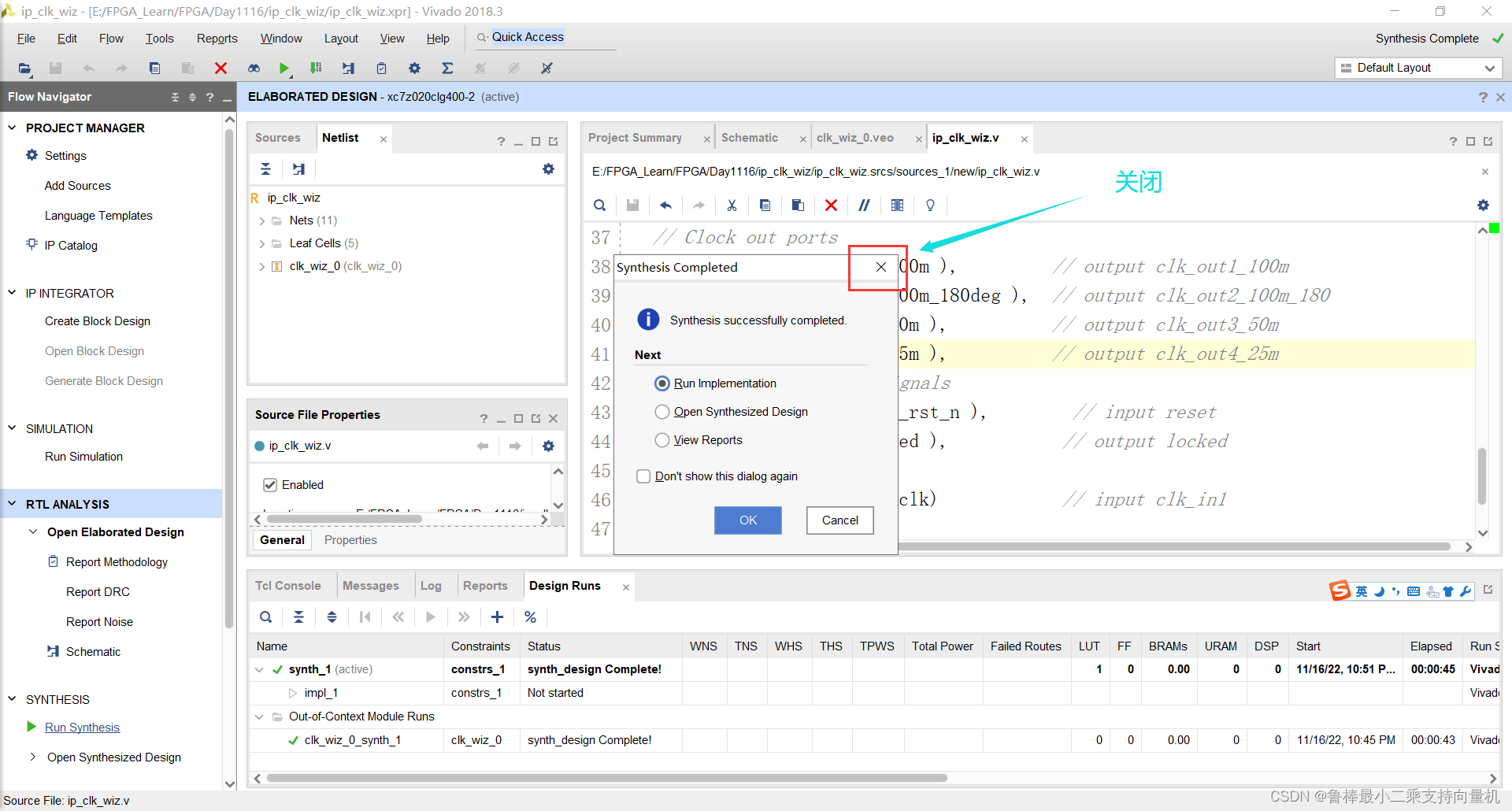The image size is (1512, 811).
Task: Click the Open Project folder icon
Action: tap(25, 69)
